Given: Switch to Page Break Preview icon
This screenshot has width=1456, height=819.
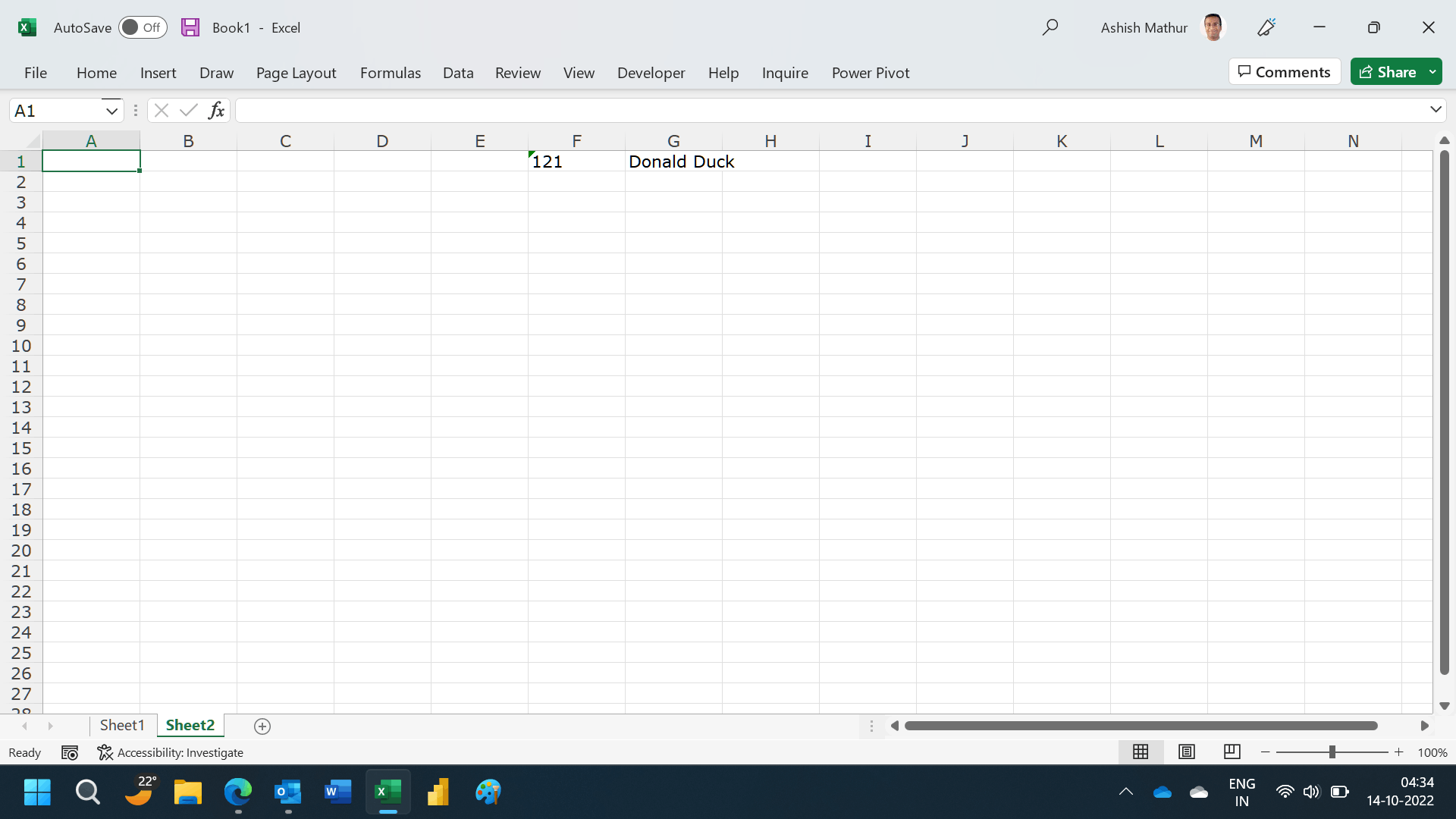Looking at the screenshot, I should tap(1232, 752).
